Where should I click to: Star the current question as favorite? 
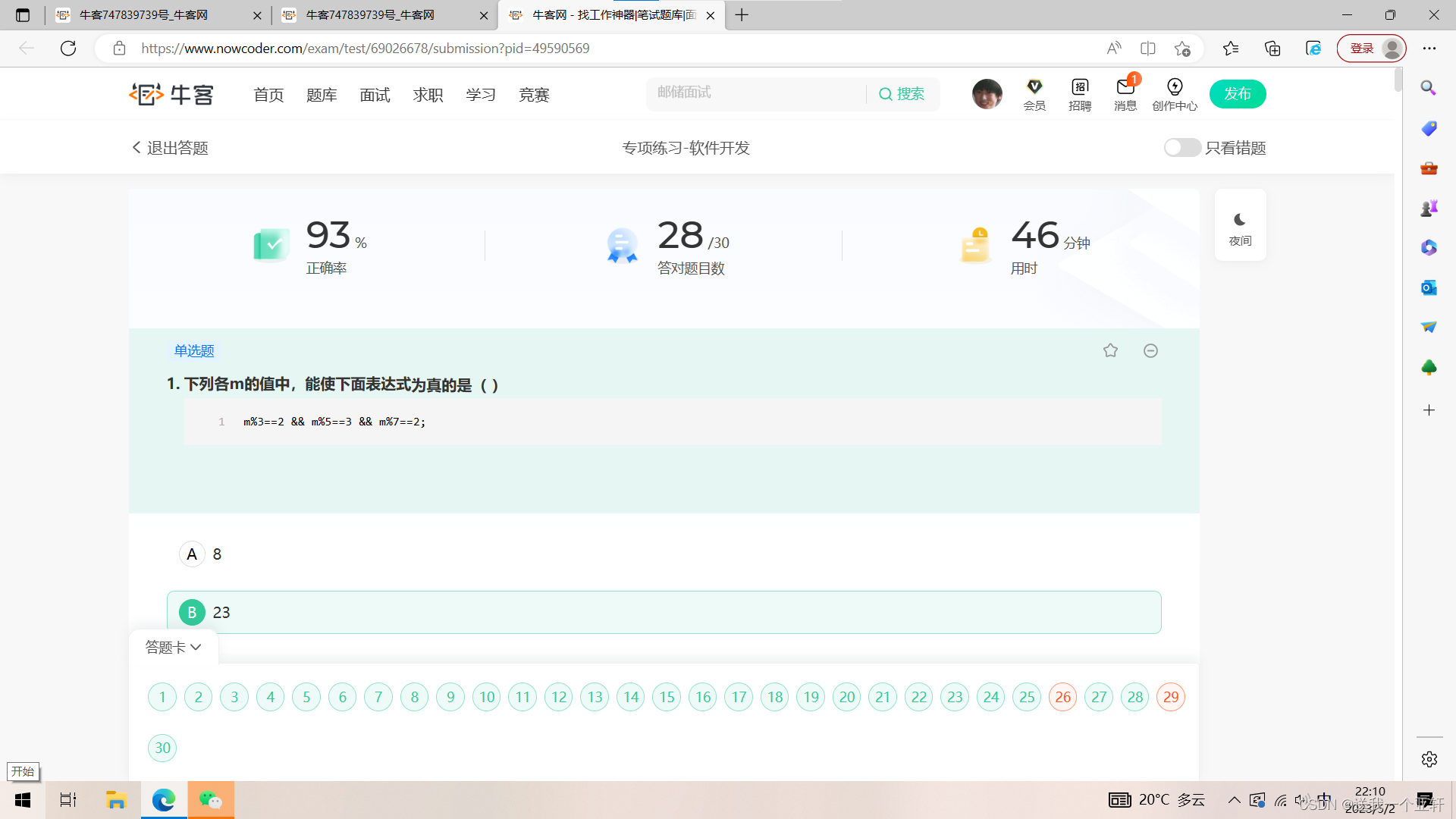(1110, 350)
